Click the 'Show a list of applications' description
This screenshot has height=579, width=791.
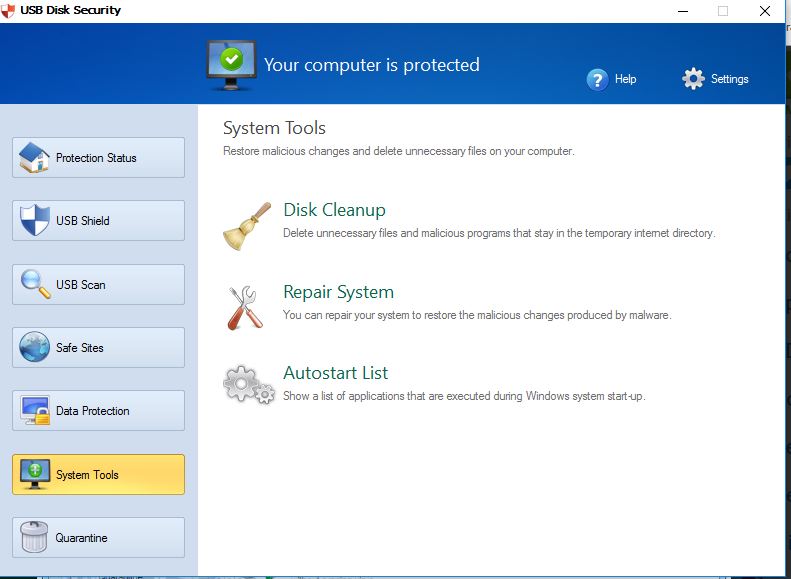point(464,396)
